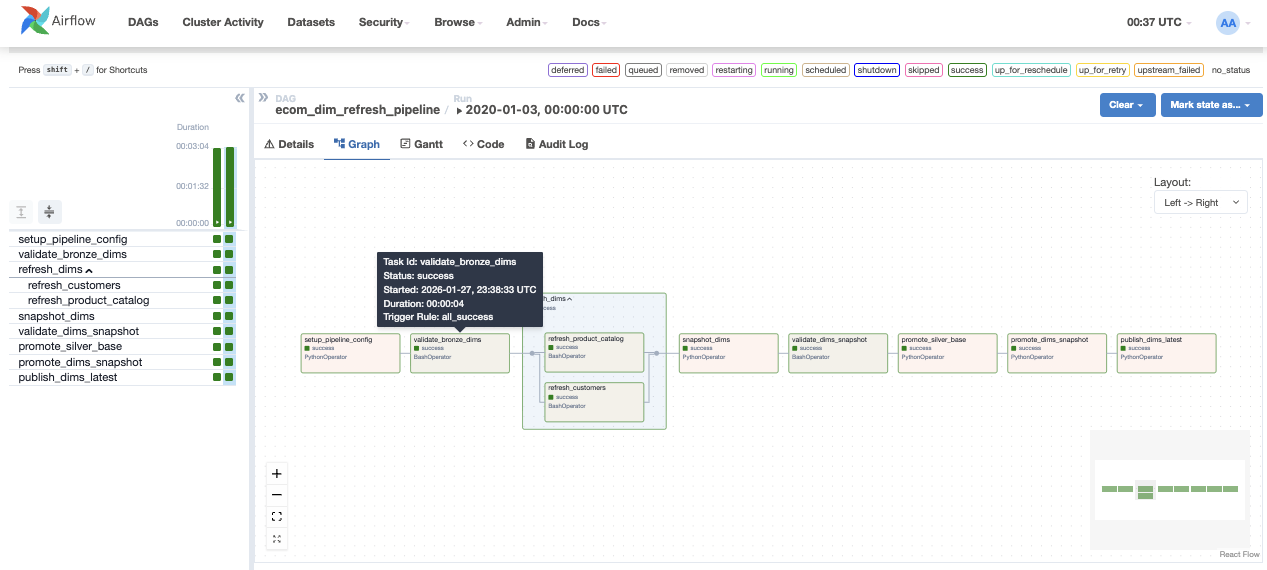Open the Security dropdown menu
1267x570 pixels.
tap(384, 22)
